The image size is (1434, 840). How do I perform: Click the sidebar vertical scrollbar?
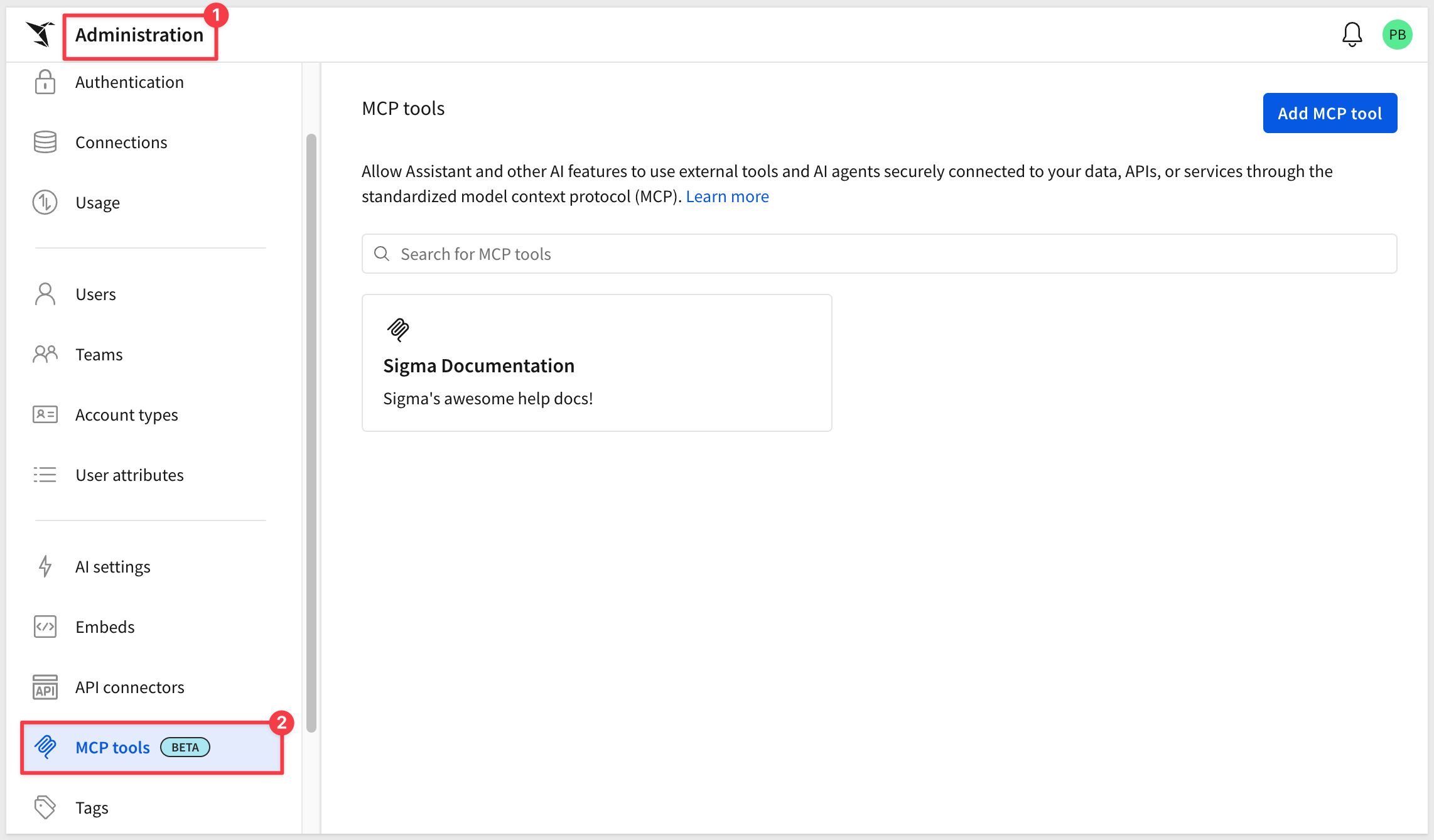[311, 433]
